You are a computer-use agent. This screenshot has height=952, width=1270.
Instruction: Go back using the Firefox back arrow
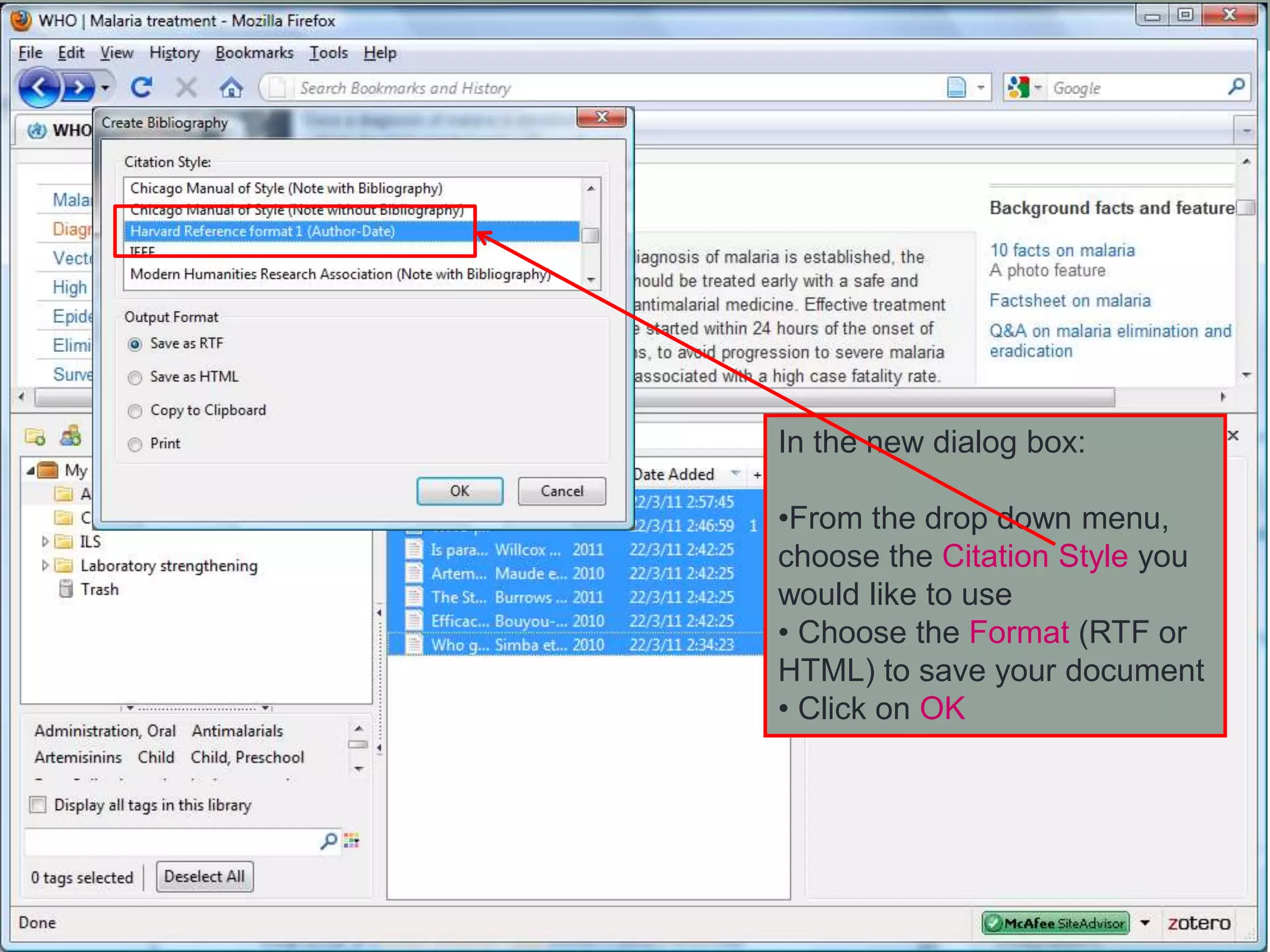coord(38,87)
